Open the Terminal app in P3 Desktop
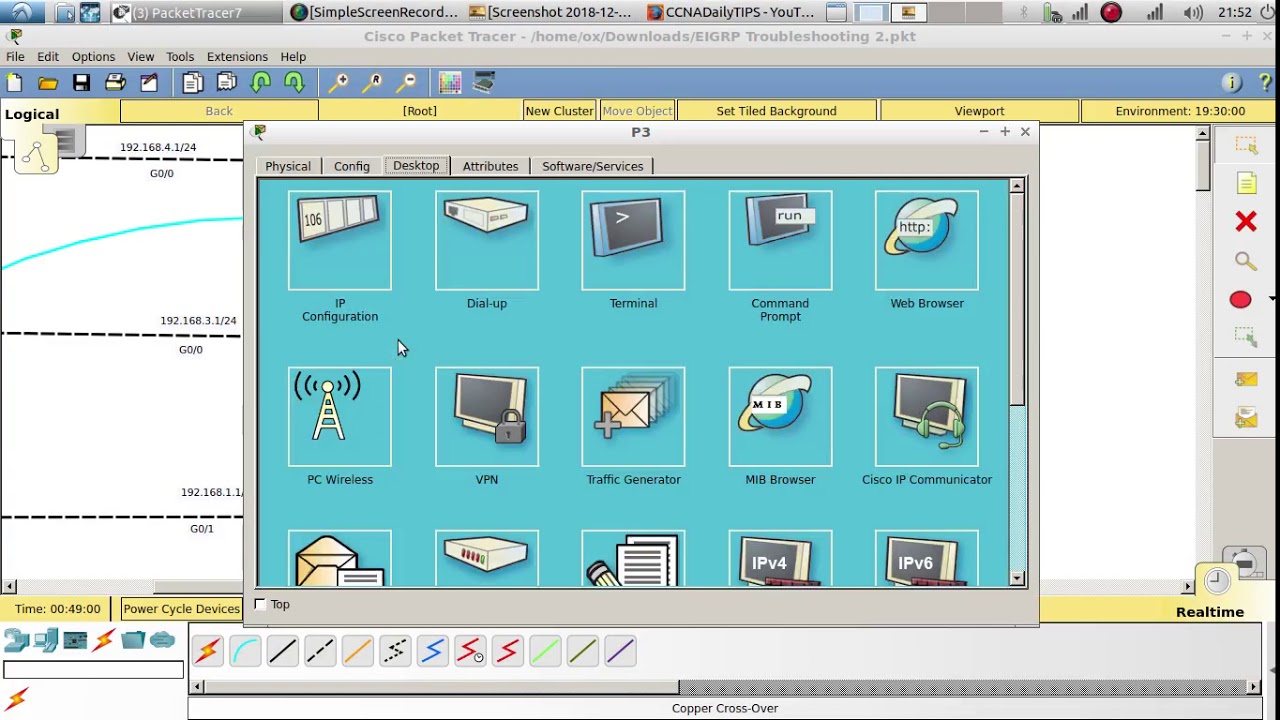The height and width of the screenshot is (720, 1280). click(633, 240)
